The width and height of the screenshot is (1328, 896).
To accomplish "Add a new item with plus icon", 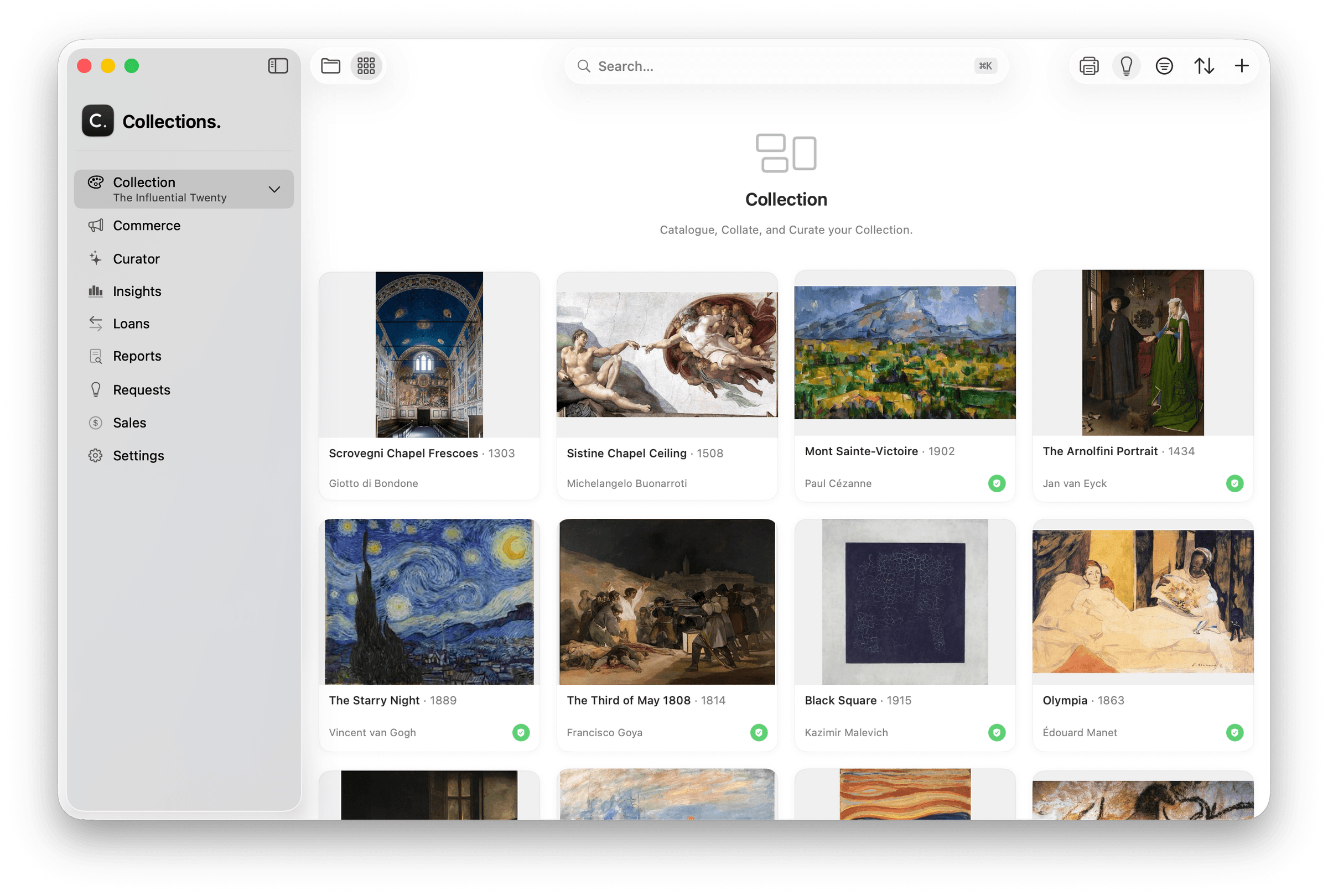I will point(1241,66).
